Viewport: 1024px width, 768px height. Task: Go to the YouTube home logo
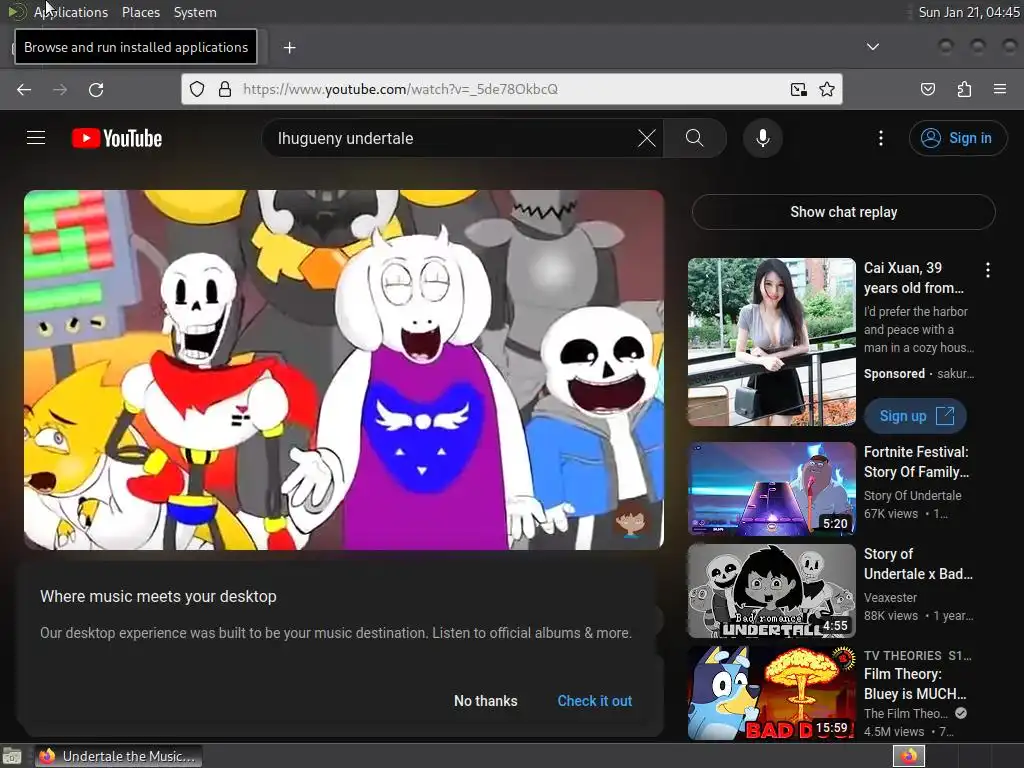(117, 138)
